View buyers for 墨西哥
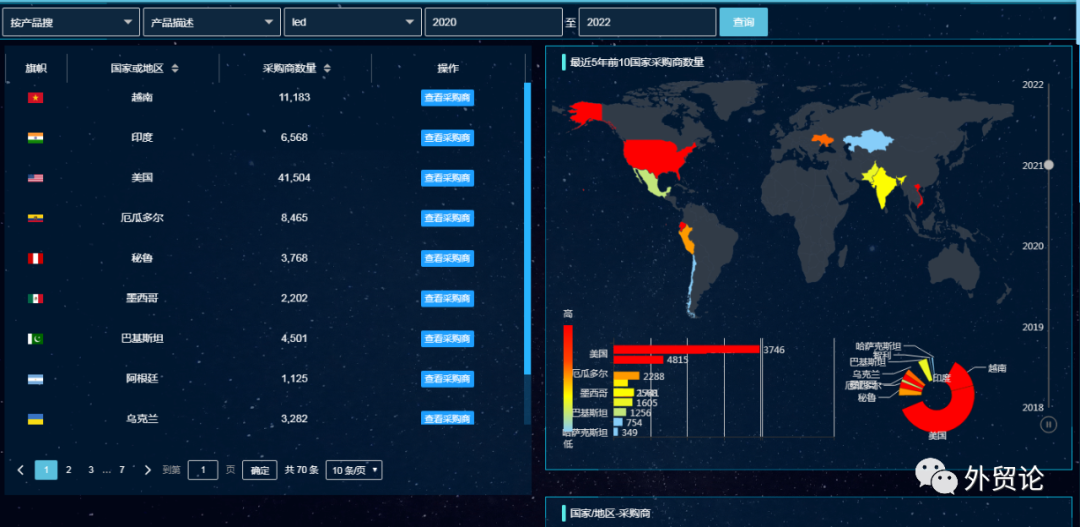This screenshot has width=1080, height=527. tap(447, 298)
